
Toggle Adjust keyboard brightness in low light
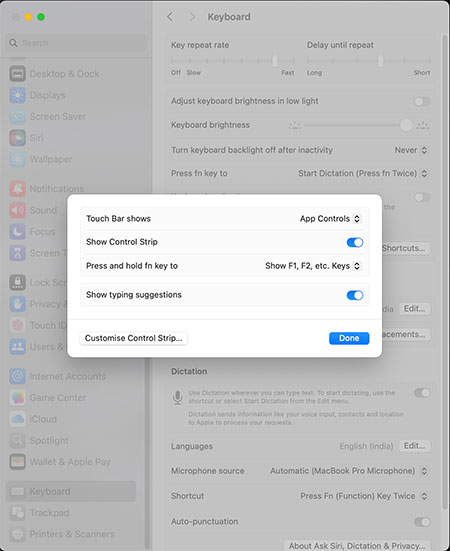point(422,102)
